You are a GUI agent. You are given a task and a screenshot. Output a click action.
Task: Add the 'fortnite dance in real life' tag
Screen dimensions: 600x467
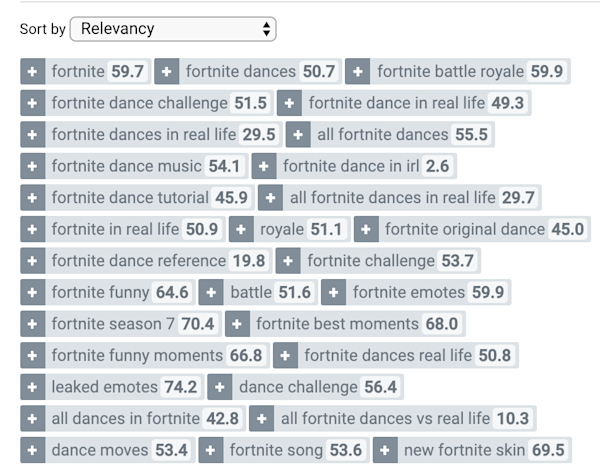289,103
